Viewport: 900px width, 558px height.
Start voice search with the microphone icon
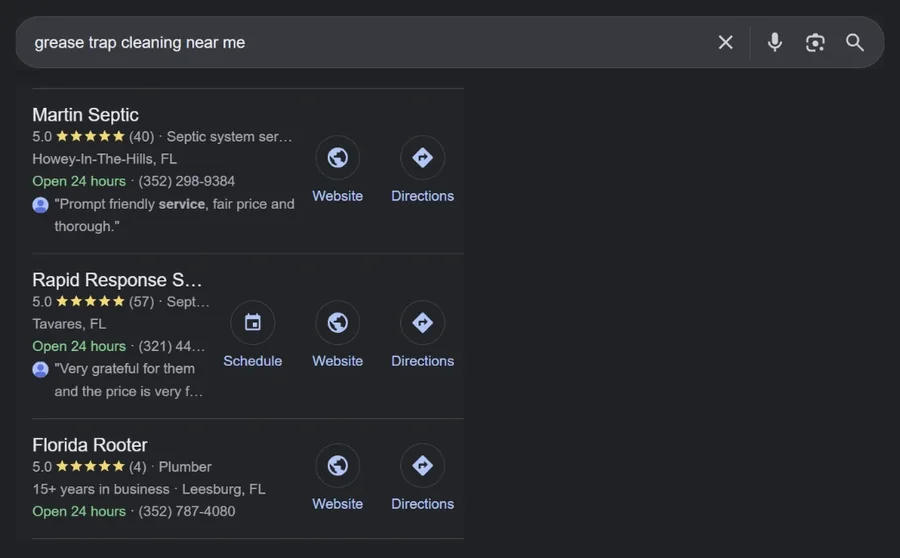[x=775, y=42]
